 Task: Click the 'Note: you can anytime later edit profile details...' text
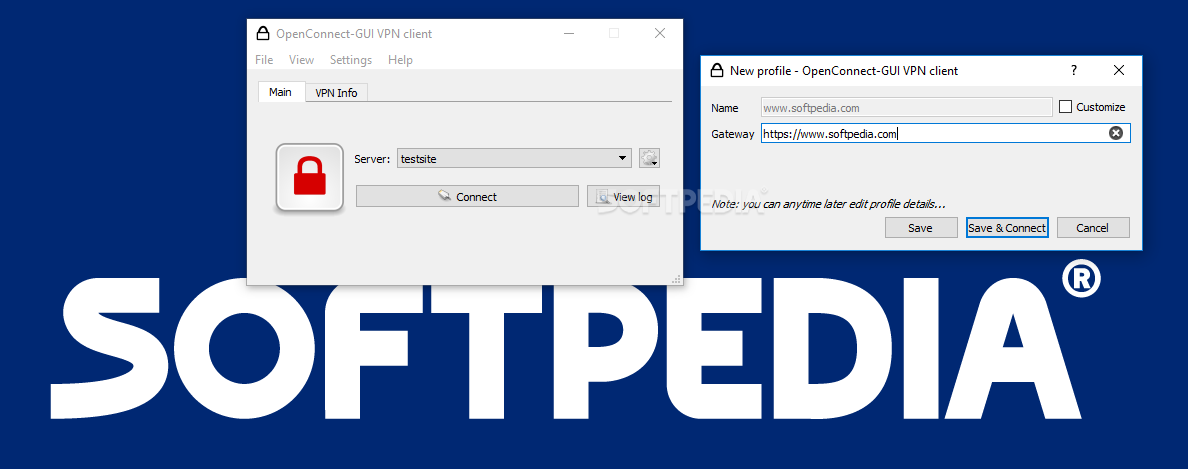coord(828,204)
